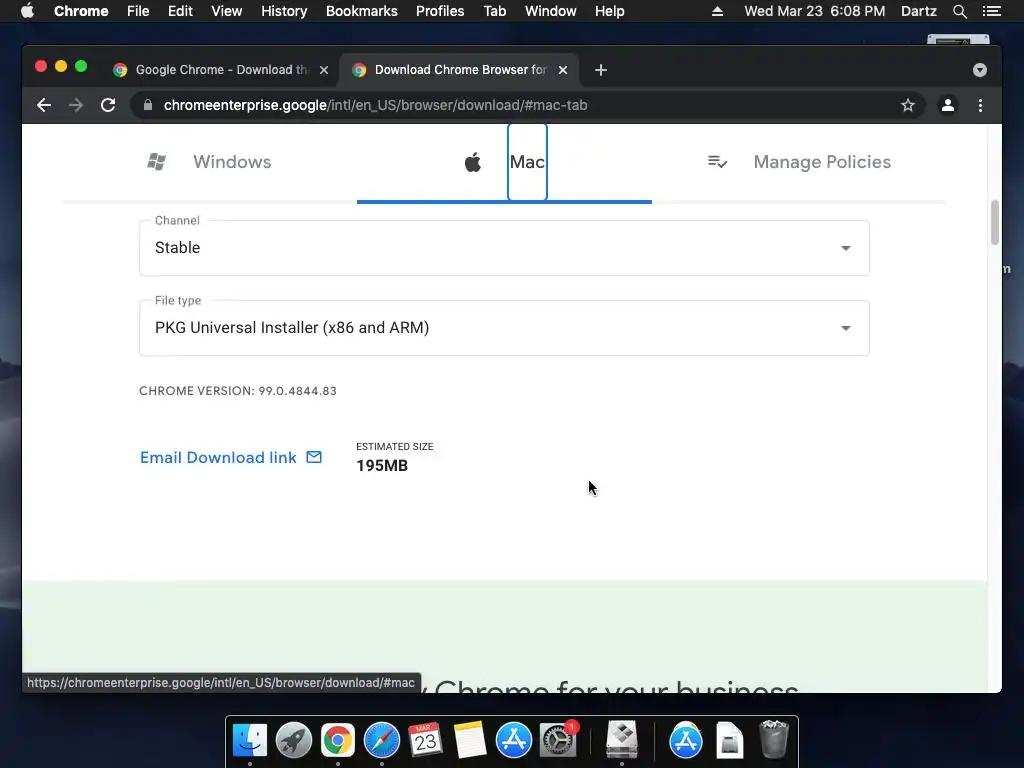This screenshot has height=768, width=1024.
Task: Open the Chrome profile avatar menu
Action: [948, 105]
